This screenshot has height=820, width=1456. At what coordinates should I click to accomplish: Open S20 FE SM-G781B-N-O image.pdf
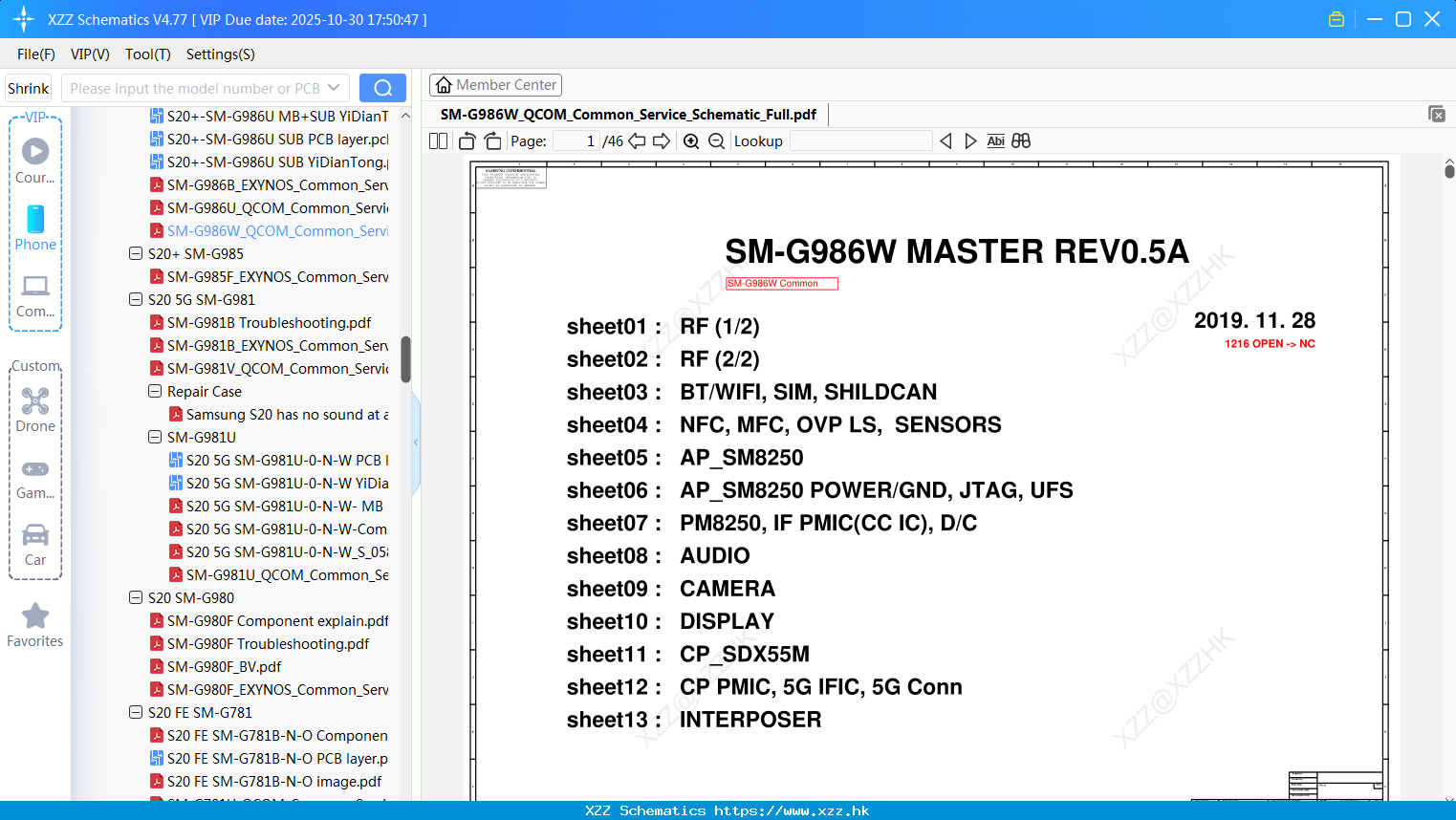coord(266,782)
